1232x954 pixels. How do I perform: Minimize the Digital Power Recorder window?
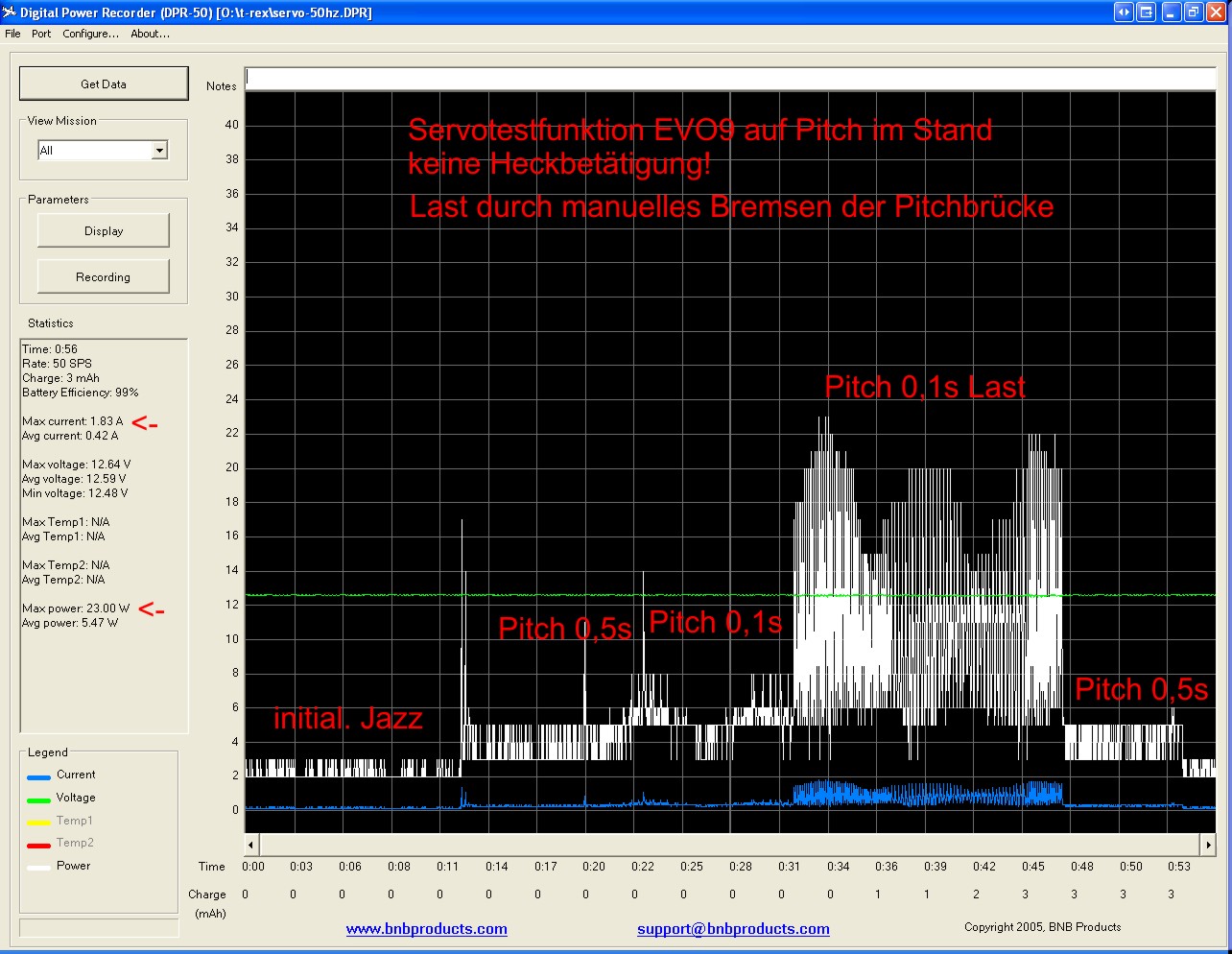1171,12
